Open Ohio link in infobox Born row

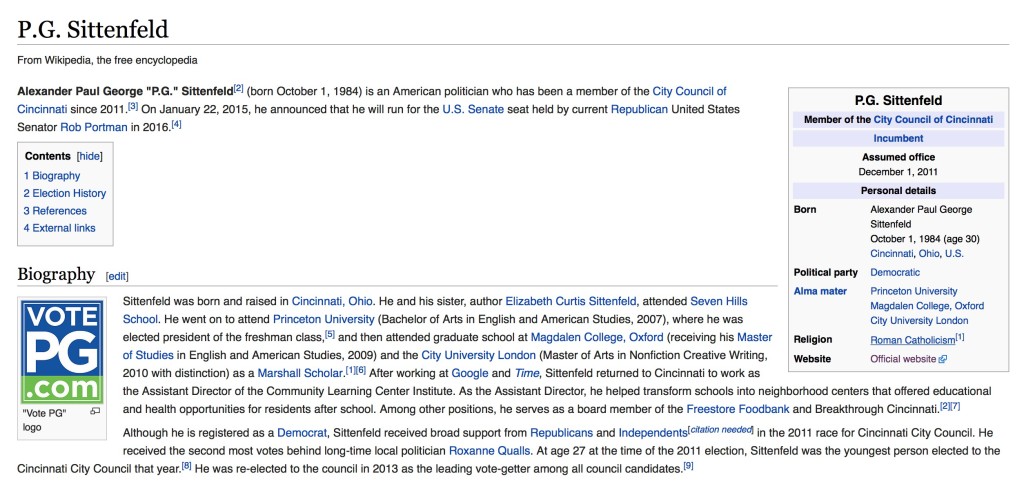pyautogui.click(x=929, y=253)
